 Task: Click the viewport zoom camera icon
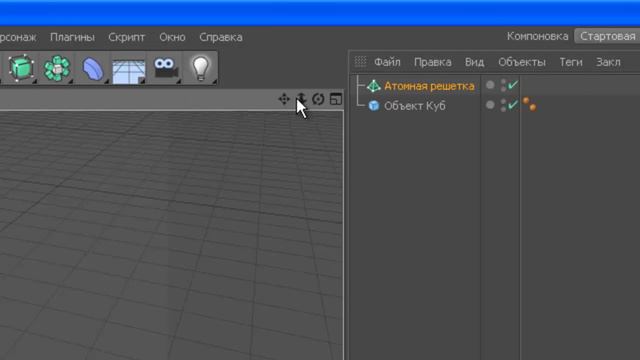pos(301,99)
